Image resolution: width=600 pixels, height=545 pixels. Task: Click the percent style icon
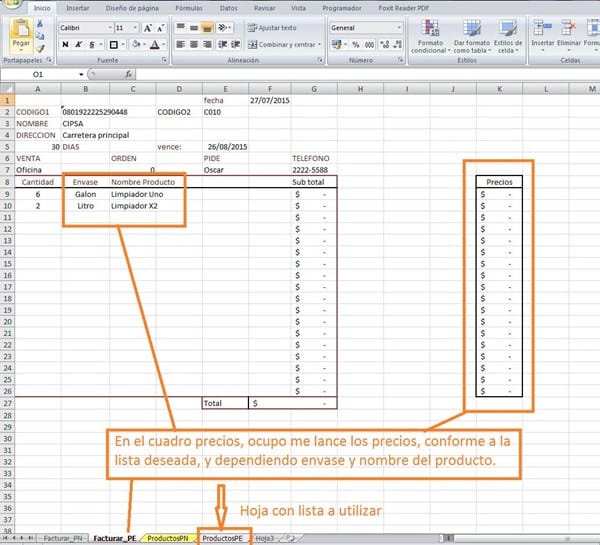click(x=355, y=45)
